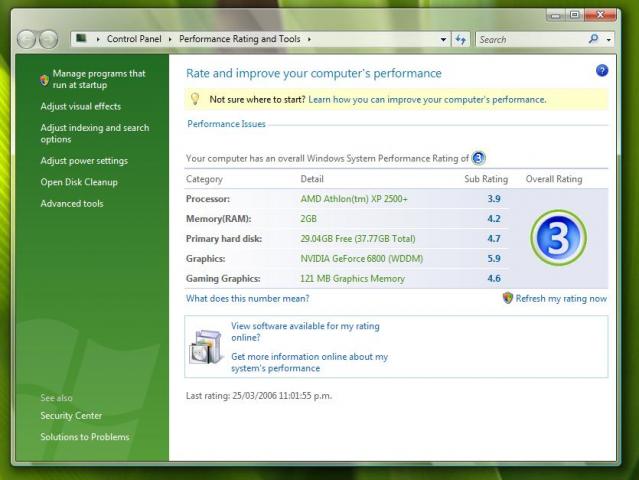
Task: Select the Gaming Graphics: row label
Action: pos(223,279)
